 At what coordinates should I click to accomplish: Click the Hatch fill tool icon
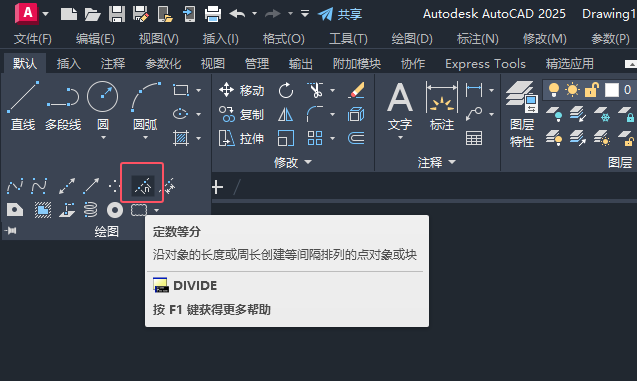click(181, 139)
